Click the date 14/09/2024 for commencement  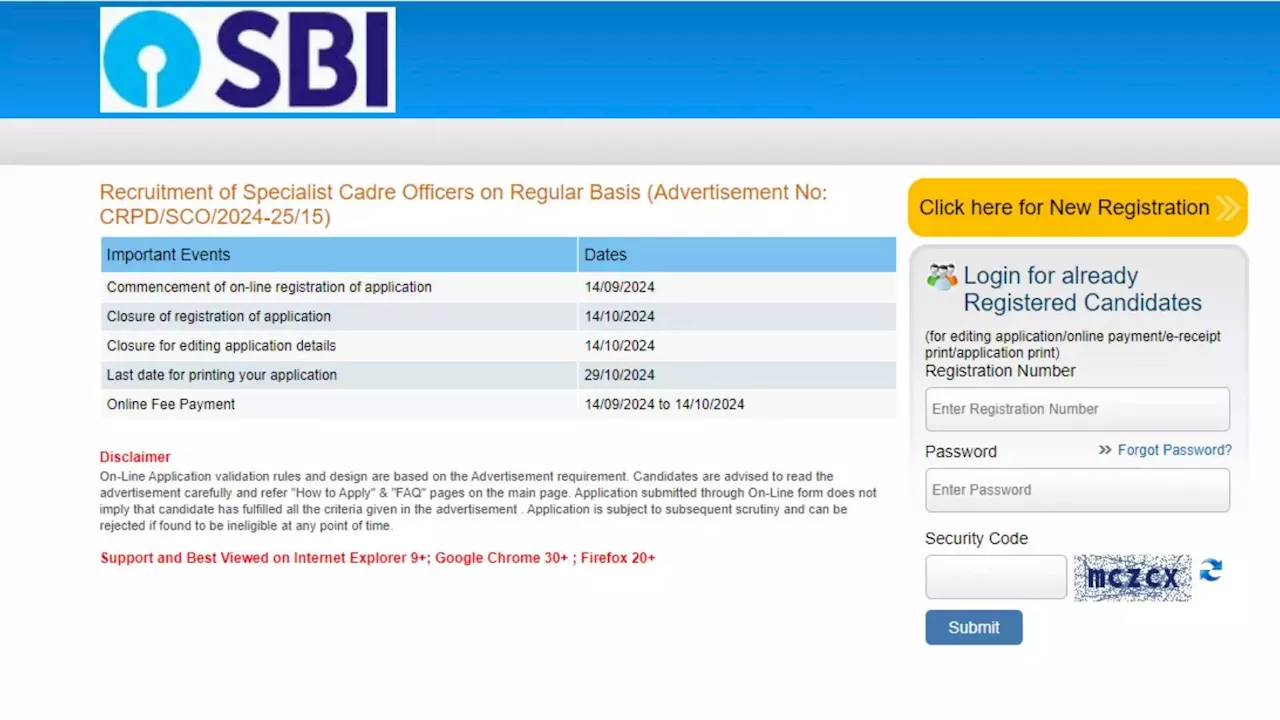[620, 287]
